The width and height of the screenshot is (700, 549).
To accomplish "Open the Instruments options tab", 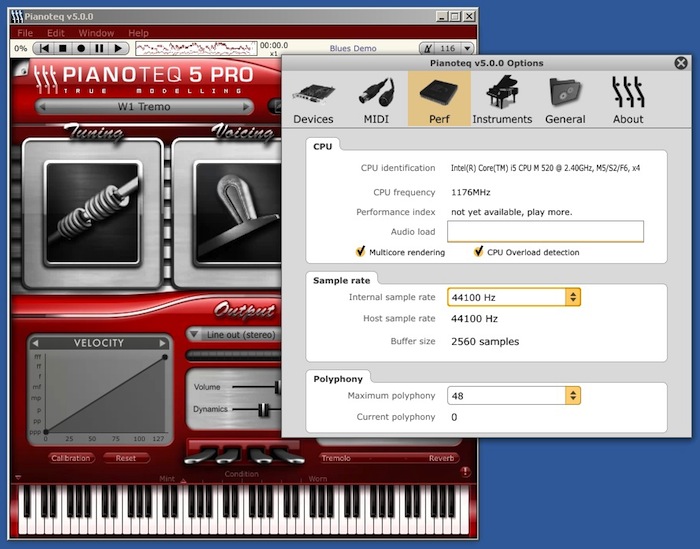I will point(502,99).
